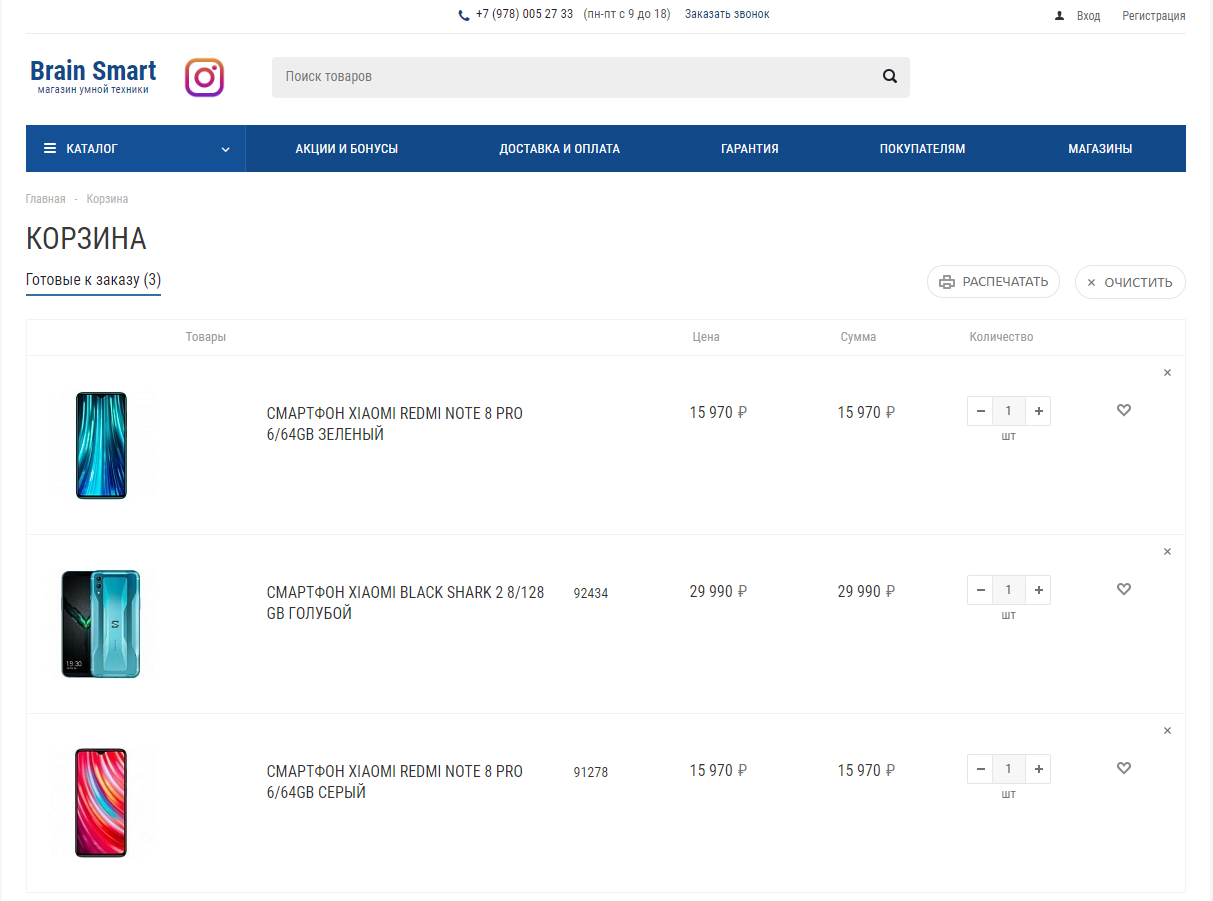The height and width of the screenshot is (901, 1213).
Task: Open the Instagram icon link
Action: [204, 77]
